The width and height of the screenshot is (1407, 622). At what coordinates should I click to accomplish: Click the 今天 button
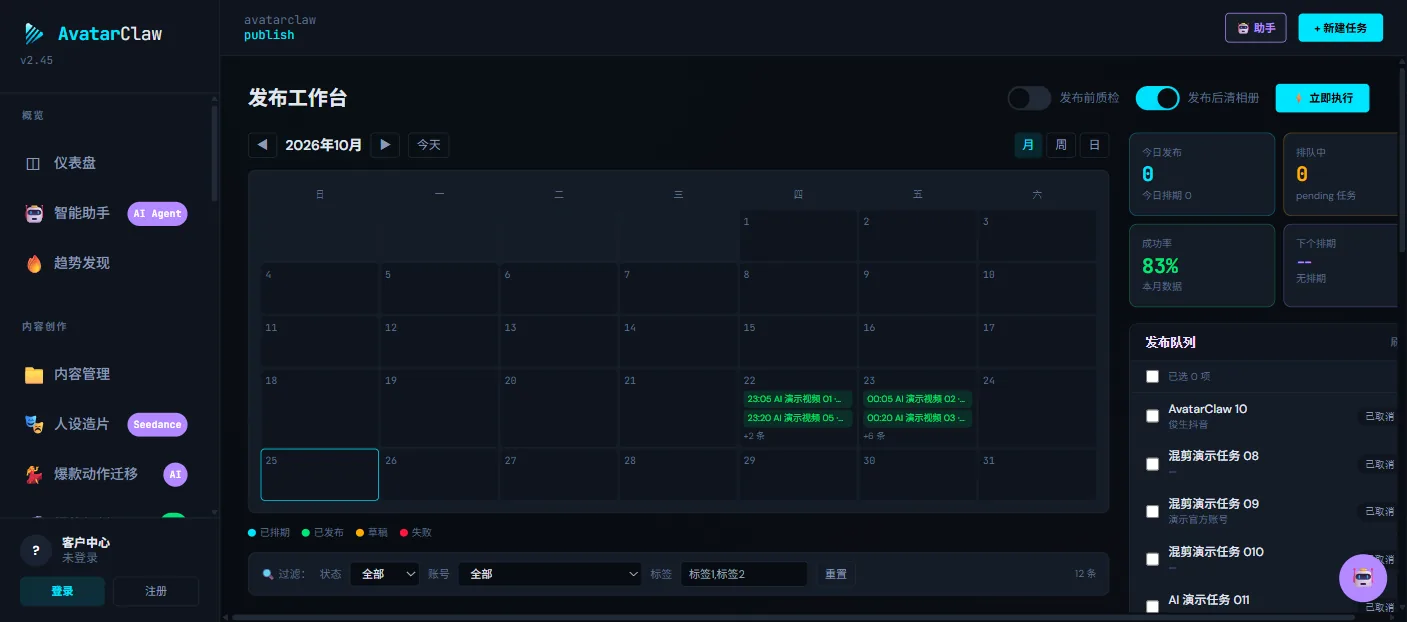[429, 145]
